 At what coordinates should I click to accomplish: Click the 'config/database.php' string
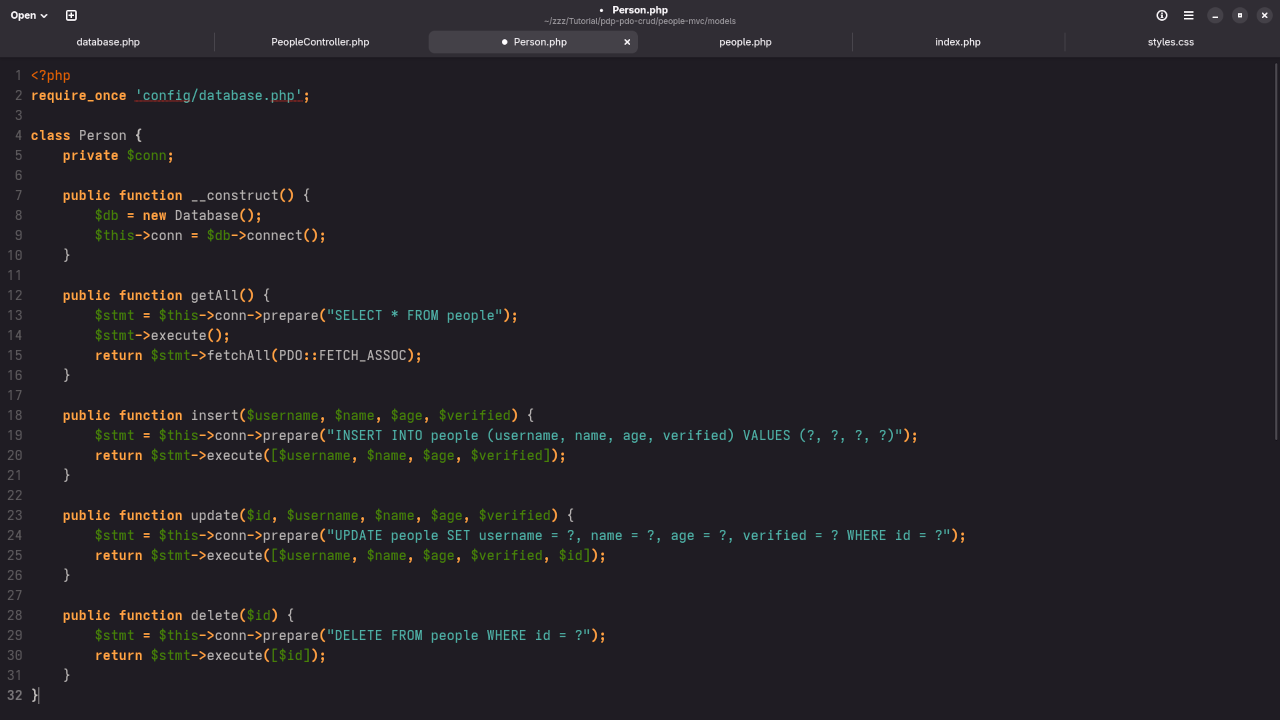(x=219, y=95)
